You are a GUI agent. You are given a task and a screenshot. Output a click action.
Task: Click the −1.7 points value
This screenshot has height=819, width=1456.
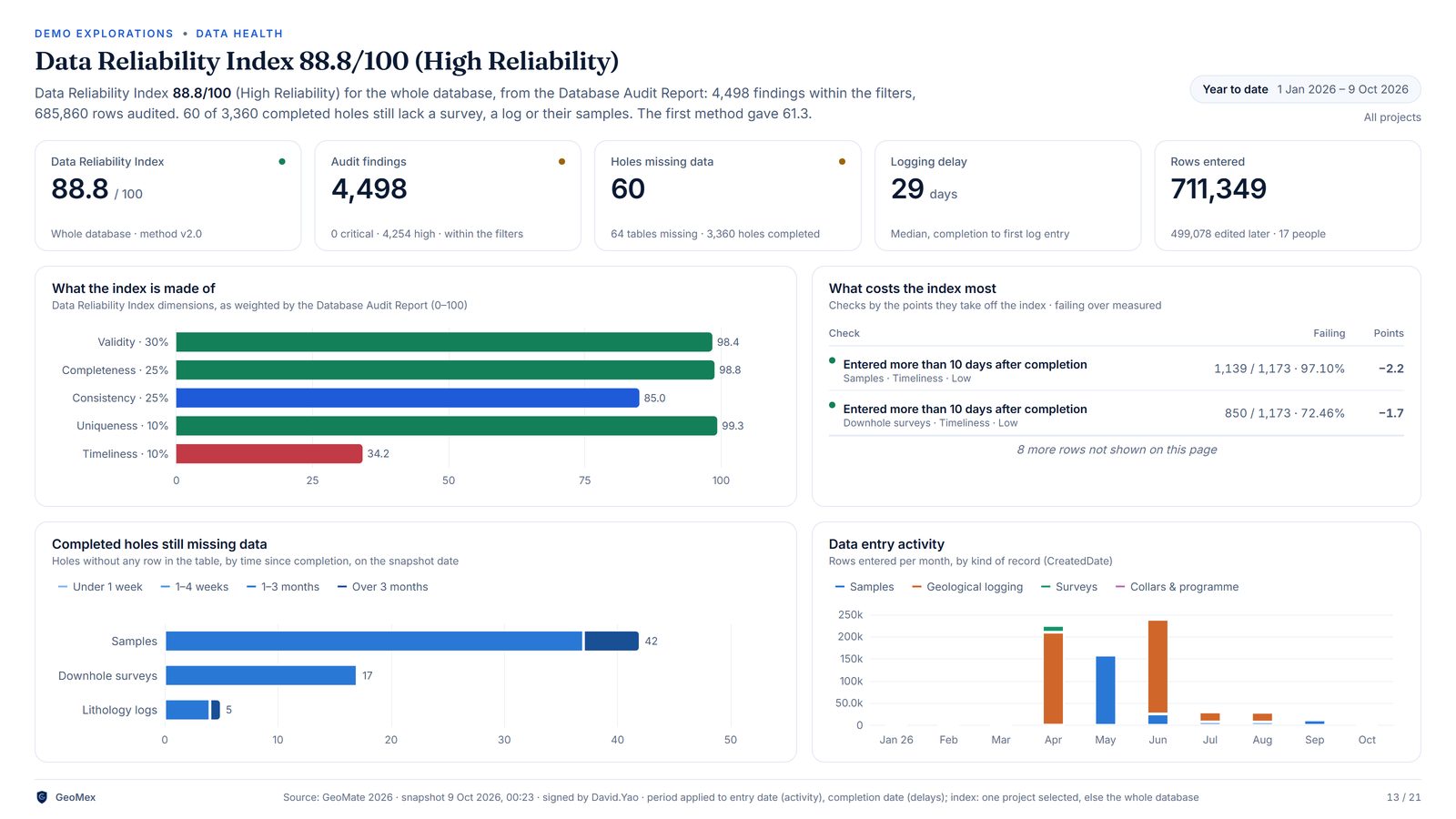(1390, 413)
